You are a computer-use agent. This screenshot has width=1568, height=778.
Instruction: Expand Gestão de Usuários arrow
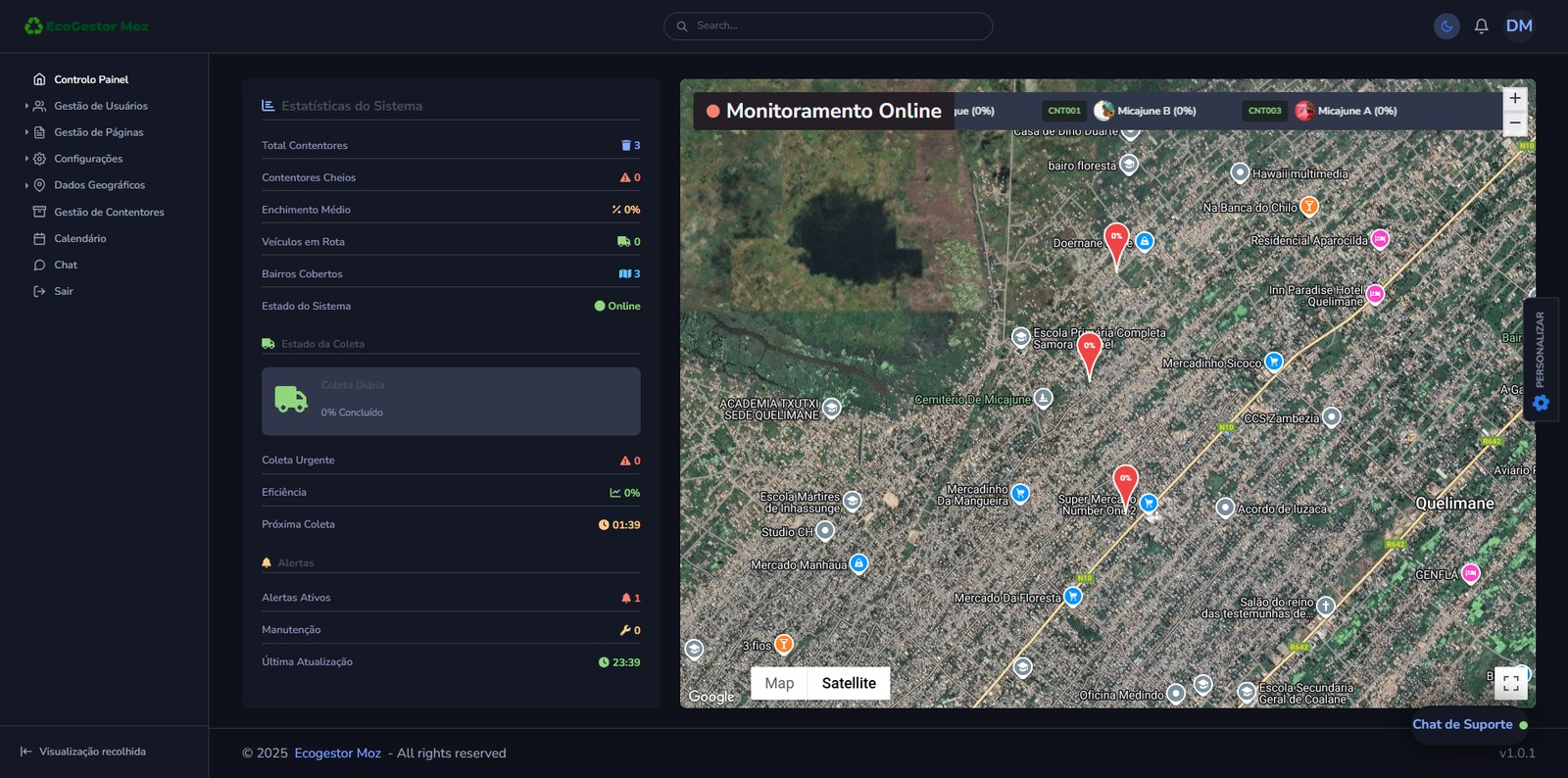(x=26, y=106)
